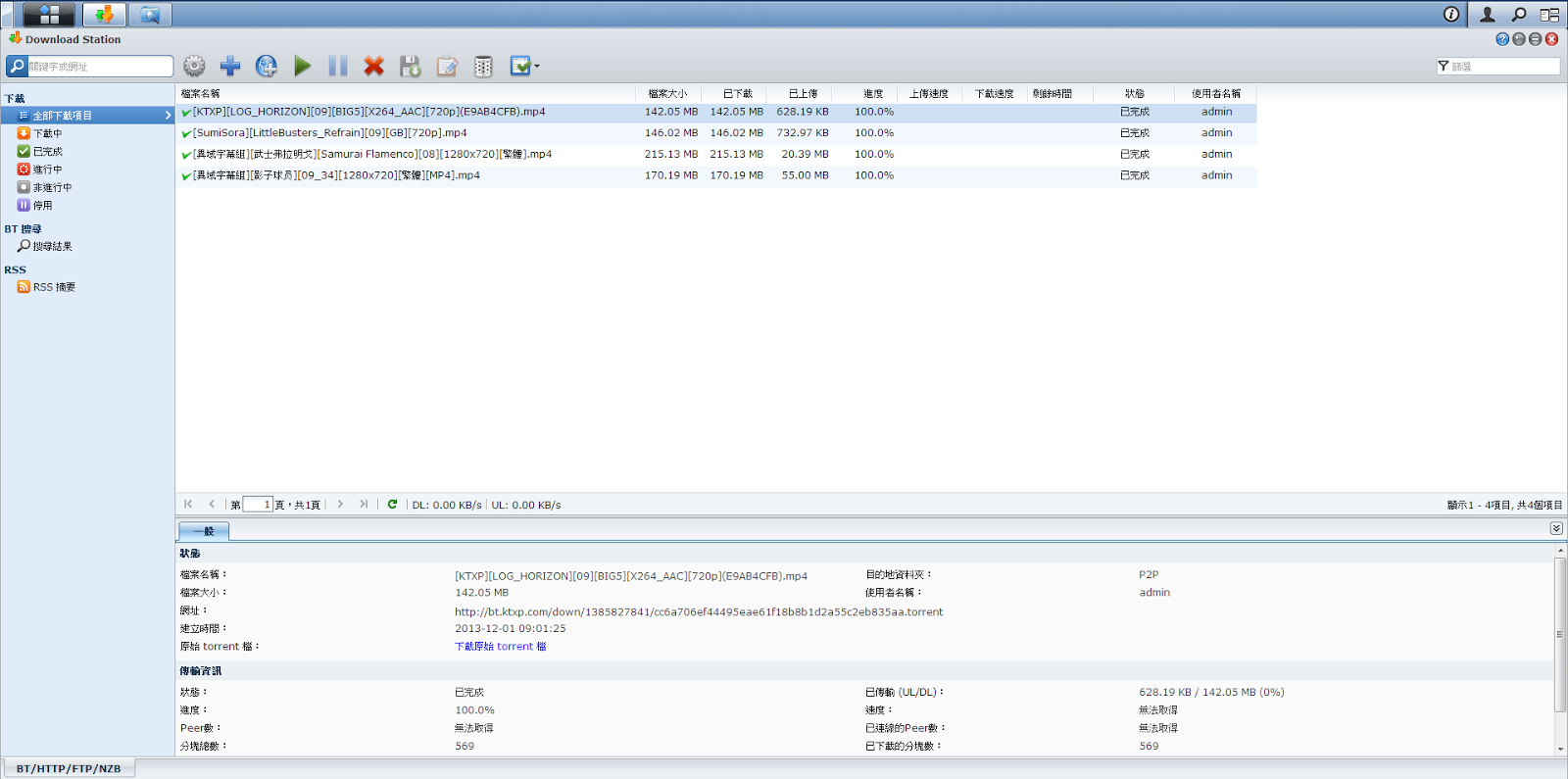
Task: Click the save/download floppy icon
Action: (x=411, y=66)
